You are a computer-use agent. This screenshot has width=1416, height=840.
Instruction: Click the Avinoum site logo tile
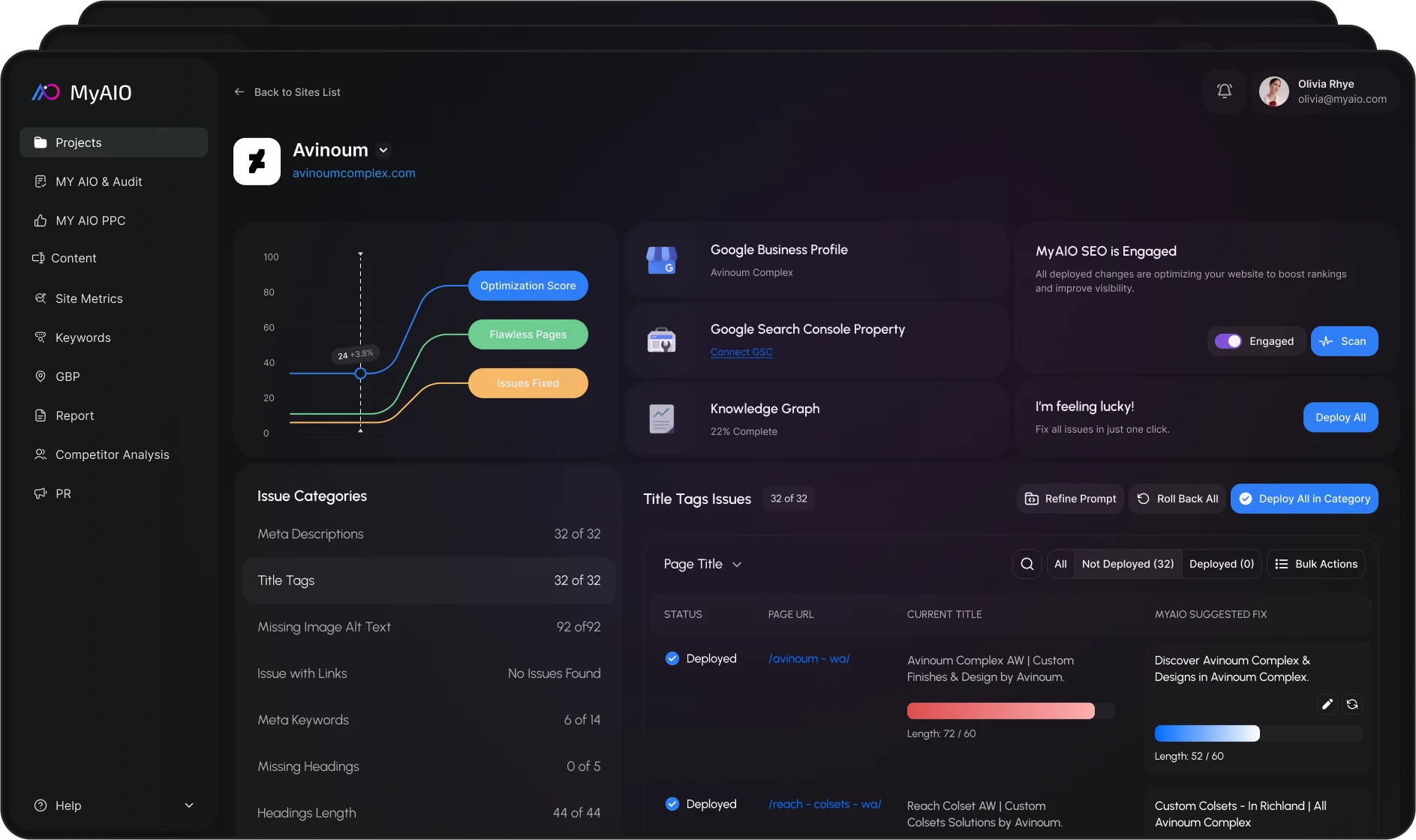coord(257,161)
